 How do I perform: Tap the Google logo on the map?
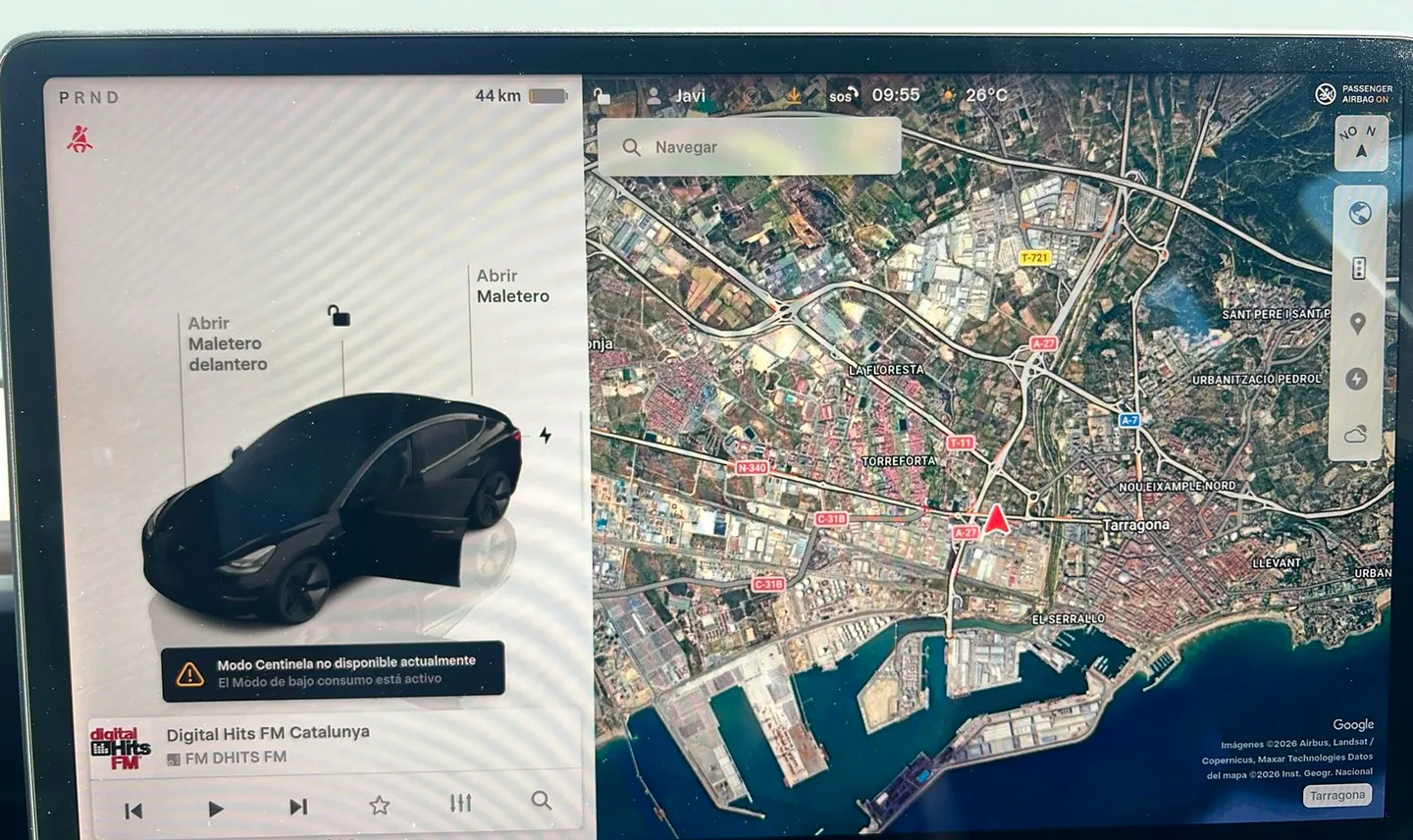[x=1353, y=724]
